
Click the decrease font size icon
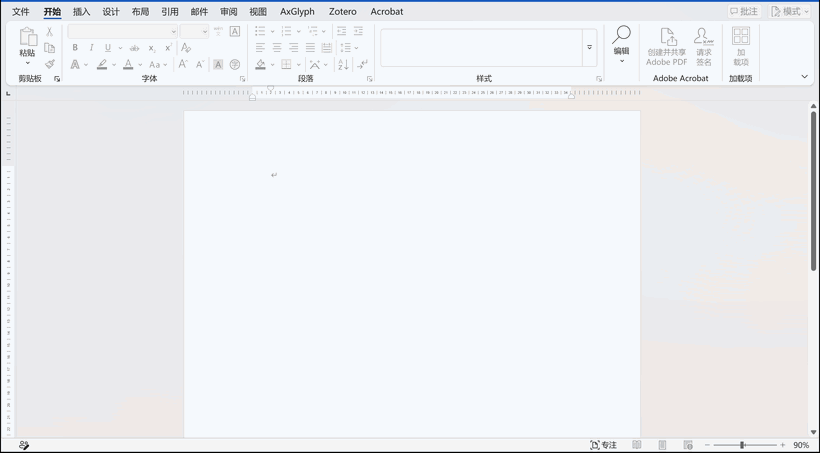199,64
